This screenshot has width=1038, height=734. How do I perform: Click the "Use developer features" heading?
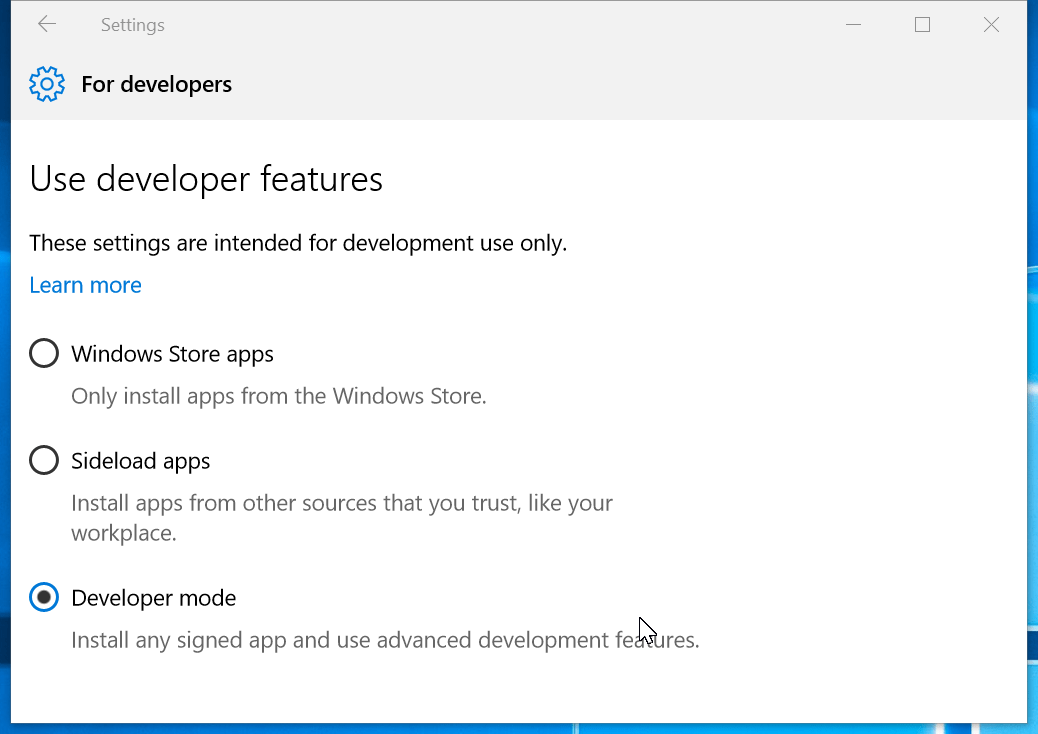[206, 179]
